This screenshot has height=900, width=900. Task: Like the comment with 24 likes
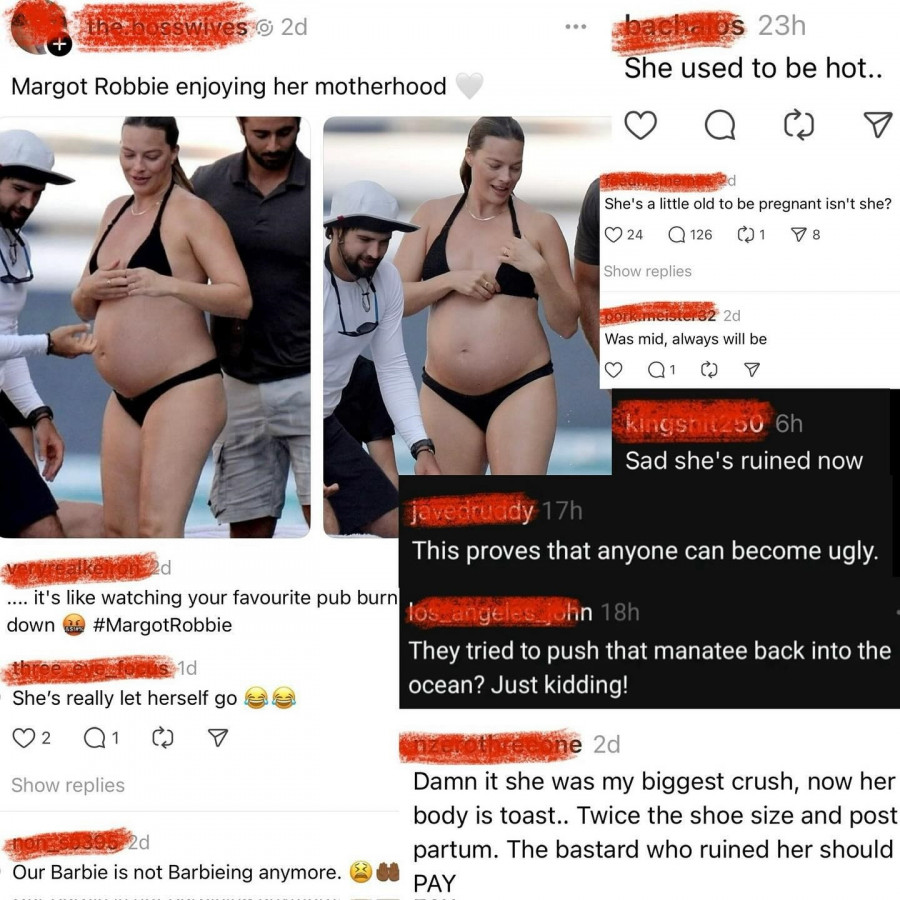(x=614, y=235)
